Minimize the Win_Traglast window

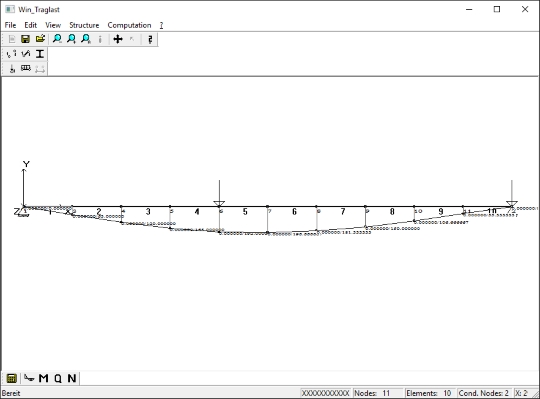point(469,9)
